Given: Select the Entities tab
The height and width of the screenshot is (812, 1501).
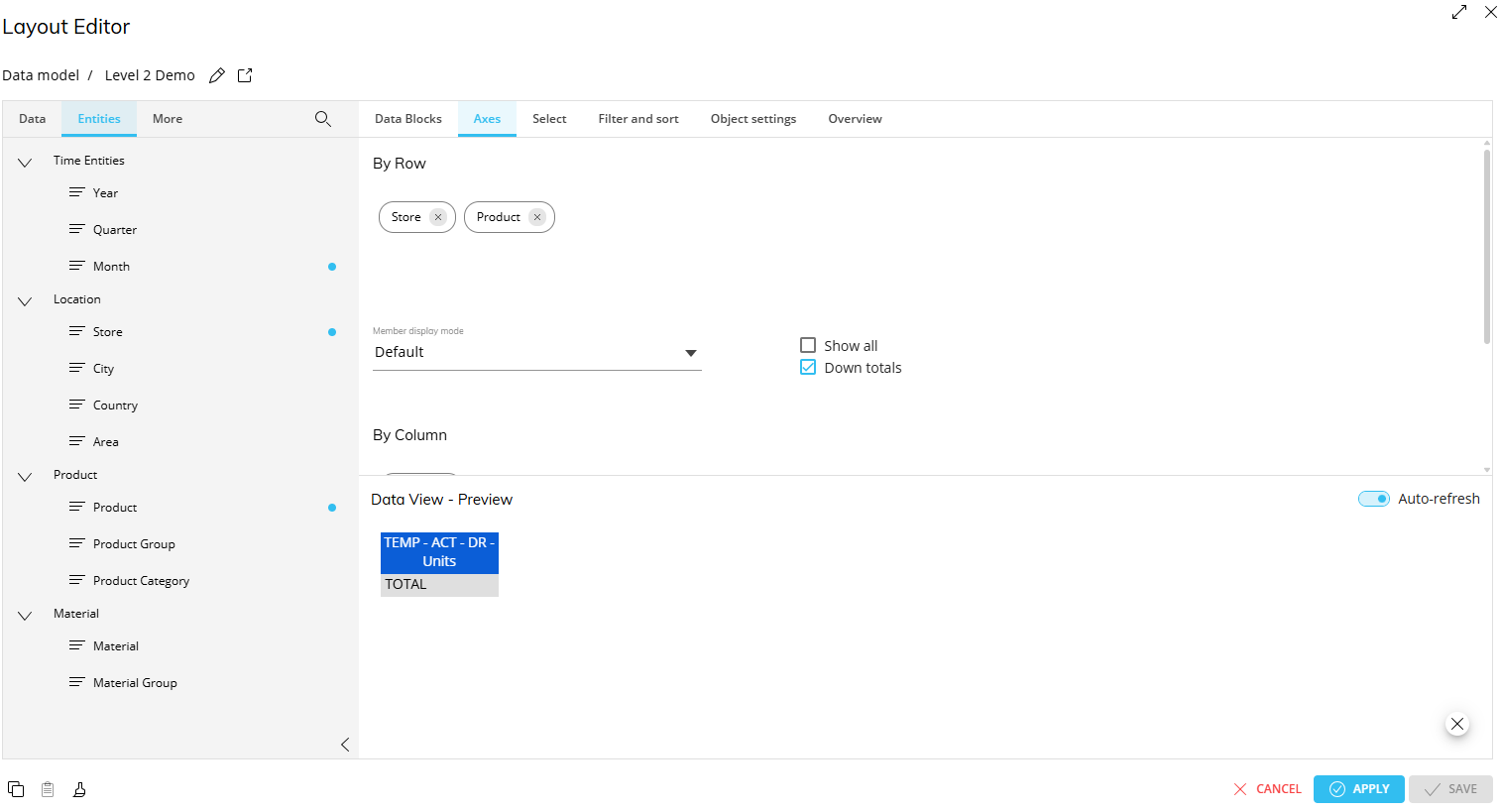Looking at the screenshot, I should (99, 119).
